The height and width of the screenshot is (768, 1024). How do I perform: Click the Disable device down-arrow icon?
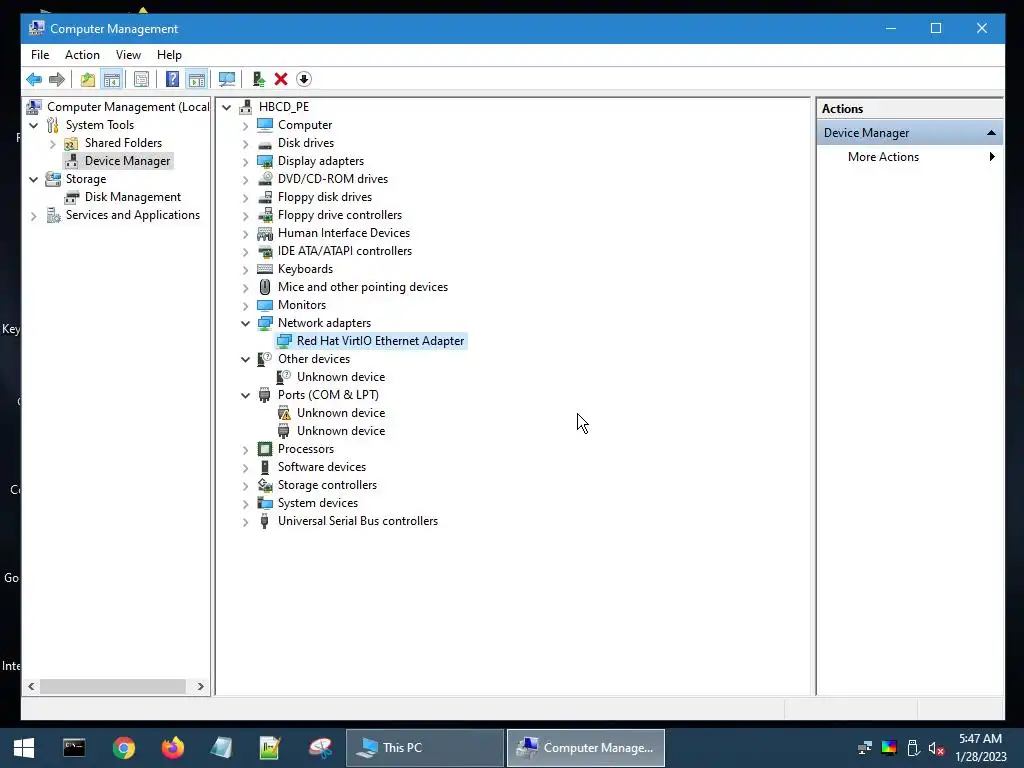tap(304, 80)
